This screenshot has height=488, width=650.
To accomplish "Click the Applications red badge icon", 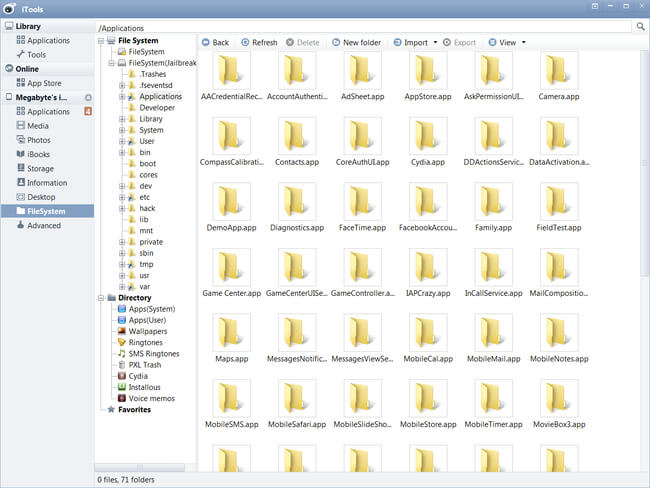I will [88, 111].
